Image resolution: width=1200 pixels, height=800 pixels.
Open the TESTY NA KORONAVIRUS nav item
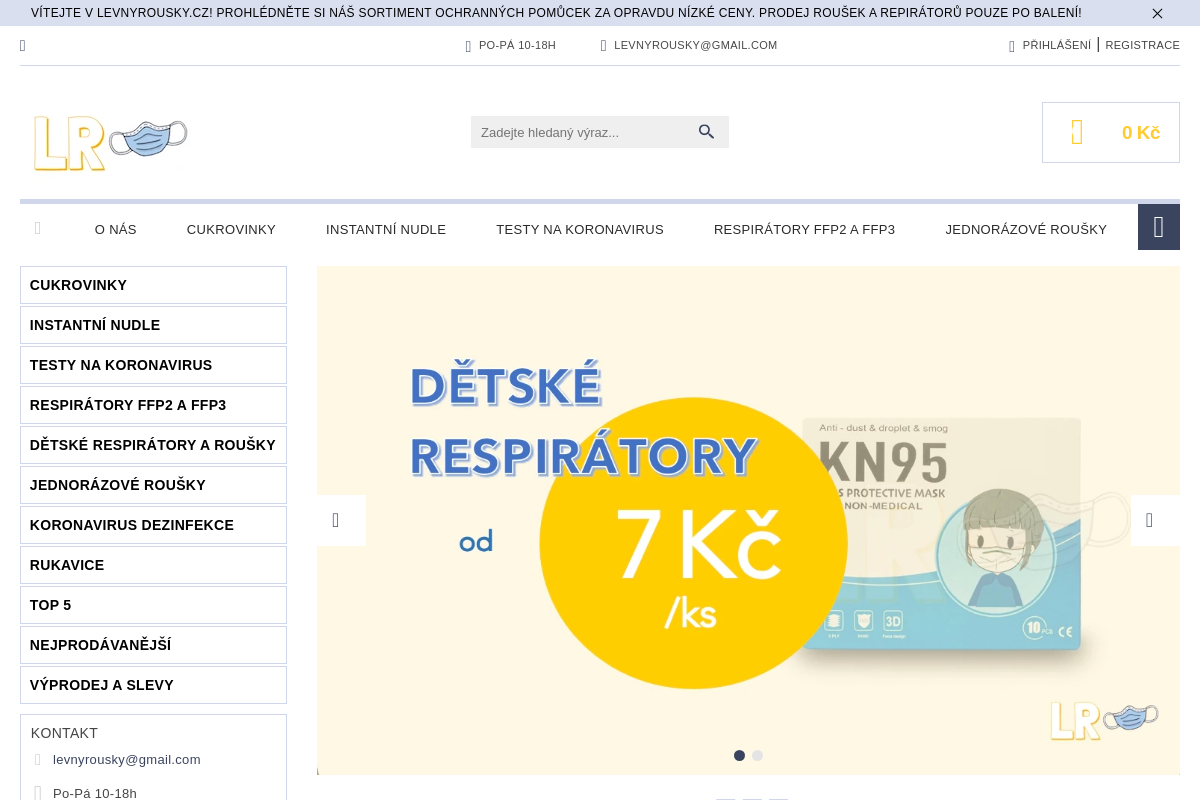pyautogui.click(x=580, y=229)
